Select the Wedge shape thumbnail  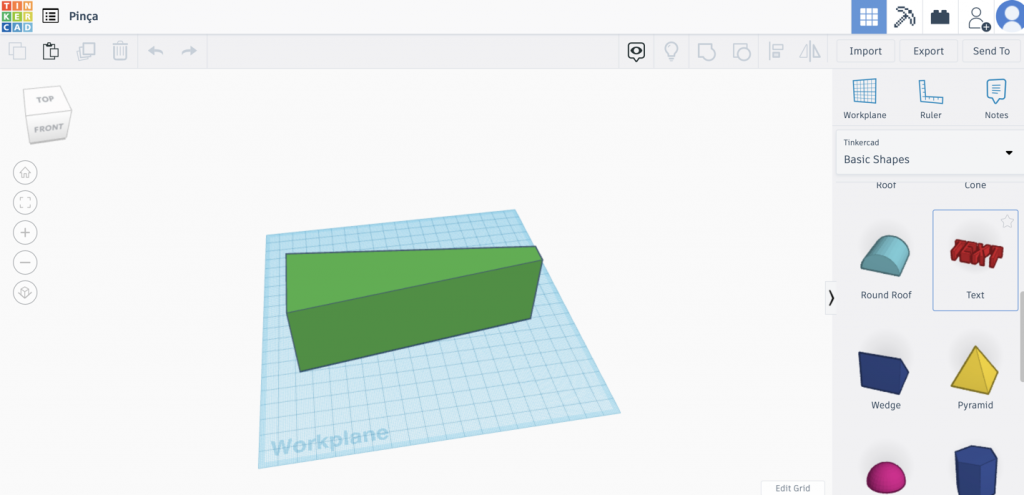coord(884,373)
